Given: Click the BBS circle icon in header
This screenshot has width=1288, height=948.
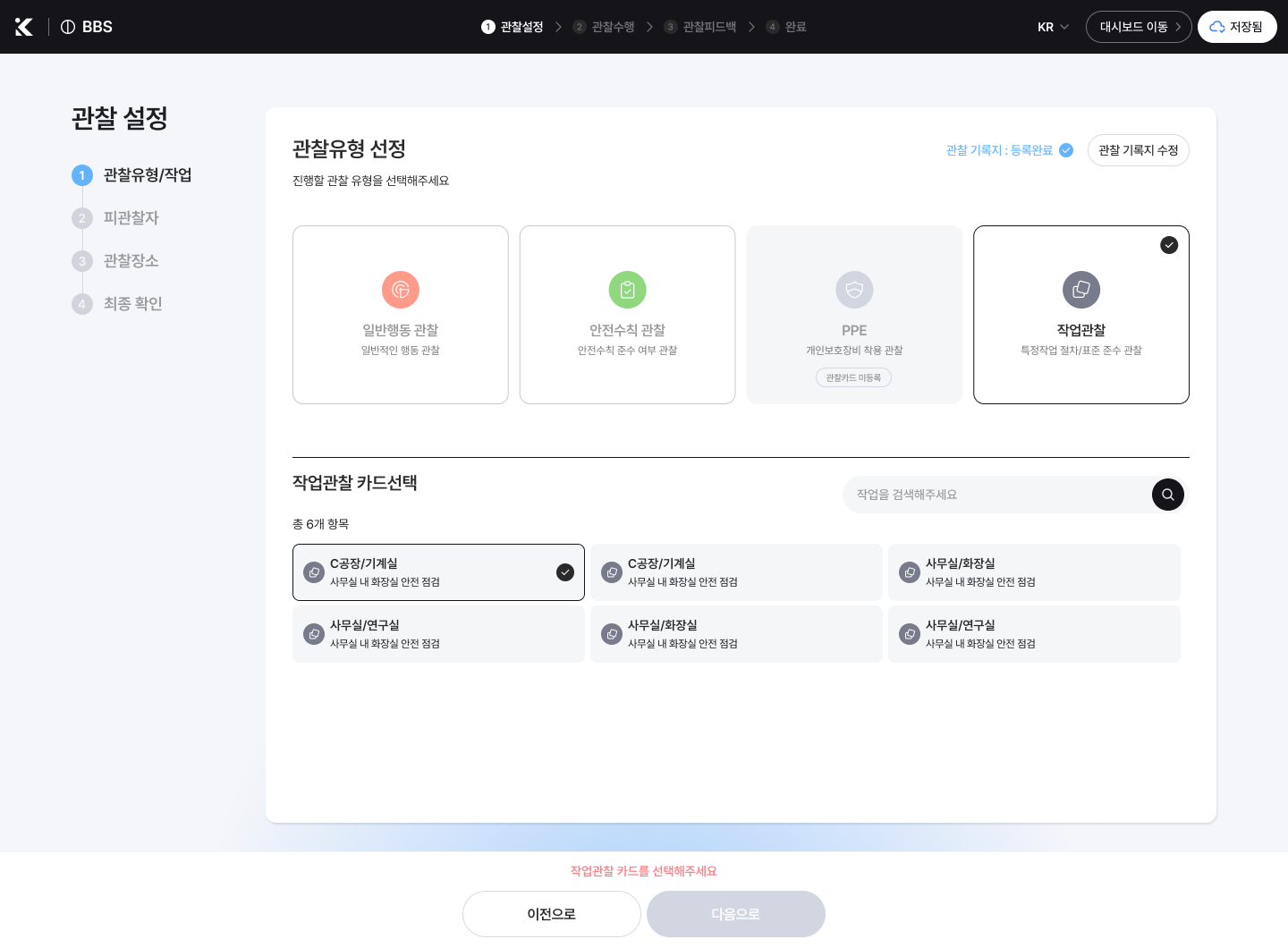Looking at the screenshot, I should [x=68, y=27].
